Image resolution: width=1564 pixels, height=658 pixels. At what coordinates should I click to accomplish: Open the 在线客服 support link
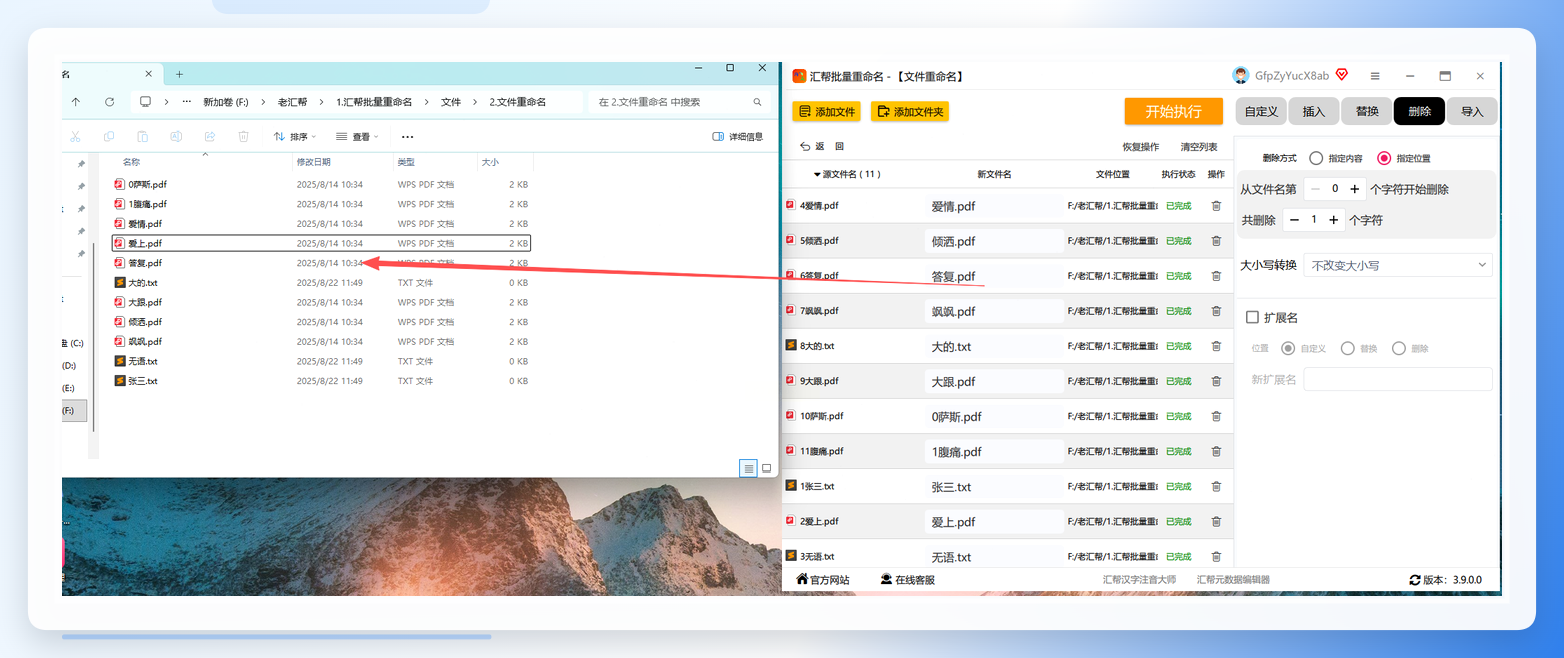907,580
